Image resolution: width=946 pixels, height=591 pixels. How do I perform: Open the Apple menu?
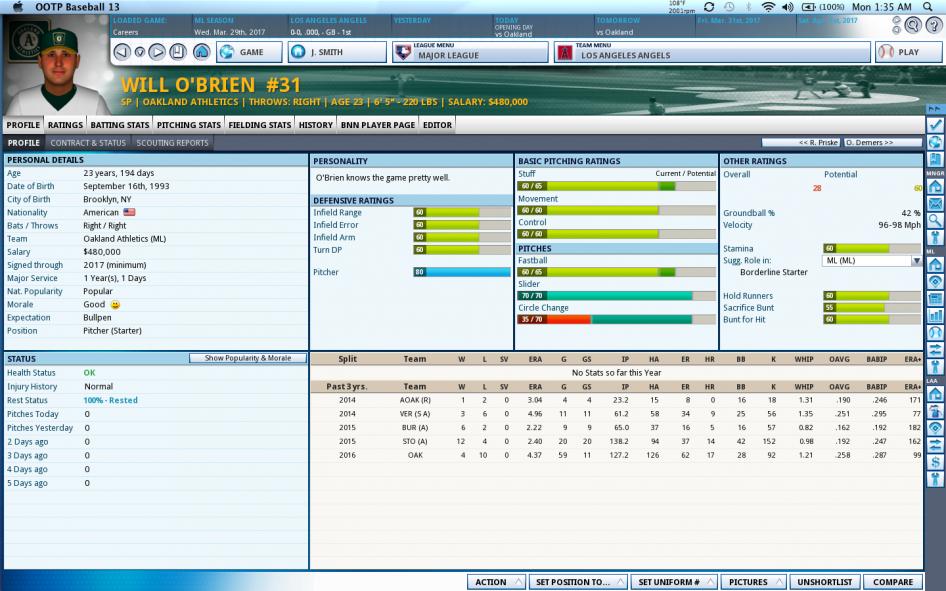(x=17, y=7)
